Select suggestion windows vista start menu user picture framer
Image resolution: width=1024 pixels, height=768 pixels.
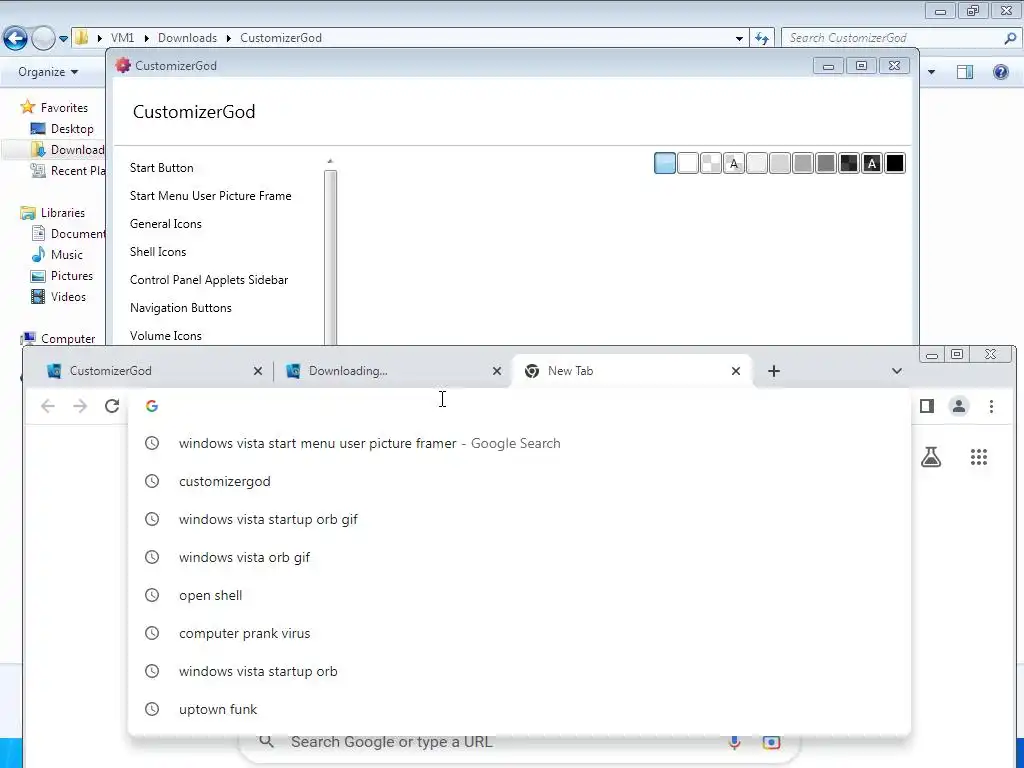click(519, 443)
